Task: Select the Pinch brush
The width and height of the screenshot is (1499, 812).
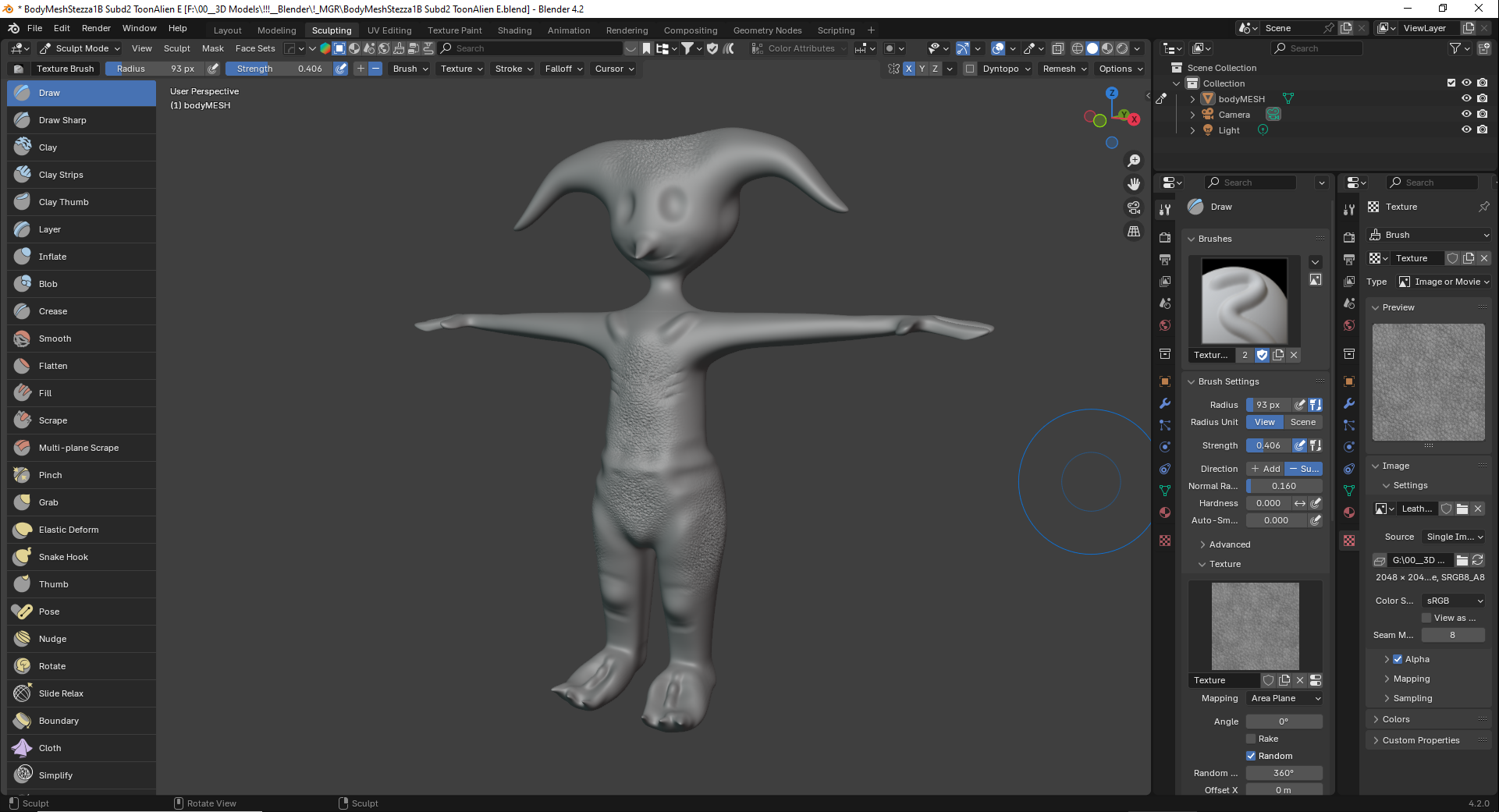Action: click(x=82, y=475)
